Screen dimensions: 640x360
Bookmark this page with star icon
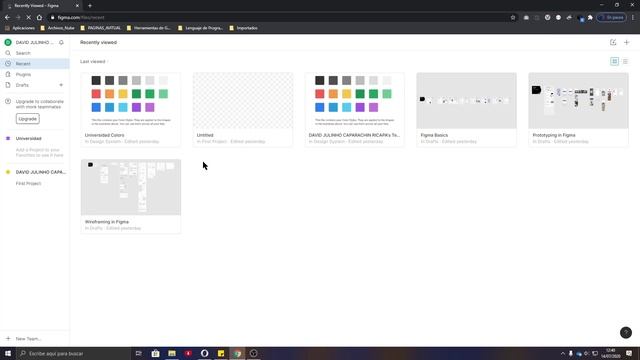[x=513, y=18]
